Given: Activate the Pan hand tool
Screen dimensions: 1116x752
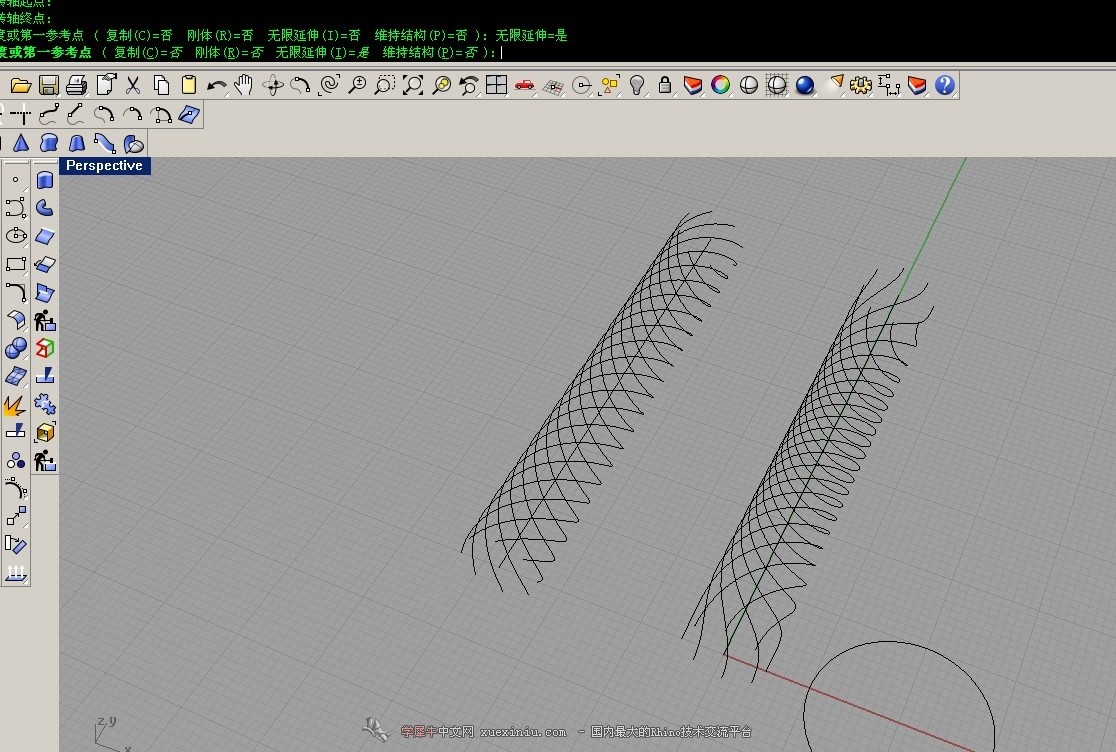Looking at the screenshot, I should [243, 85].
